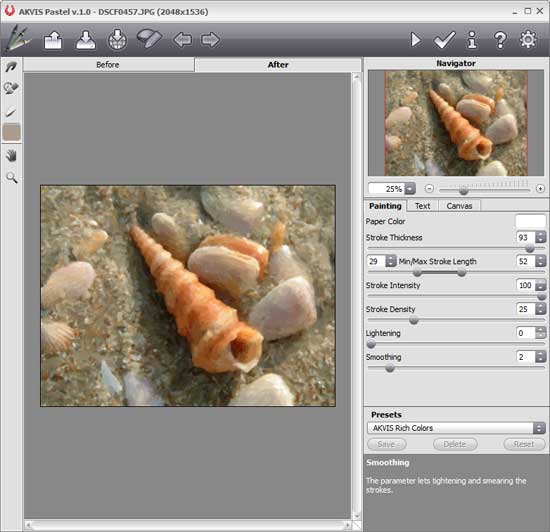This screenshot has width=550, height=532.
Task: Select the Hand pan tool
Action: 11,155
